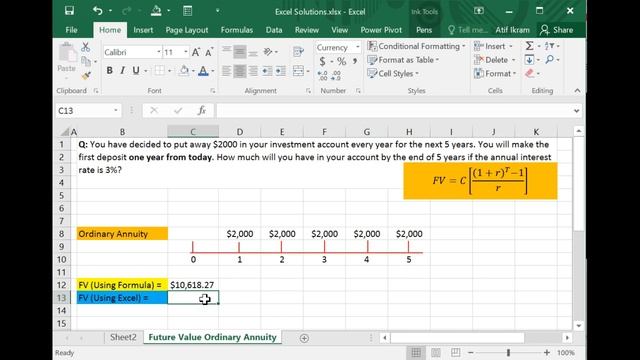The width and height of the screenshot is (640, 360).
Task: Click Sort & Filter icon
Action: click(x=550, y=46)
